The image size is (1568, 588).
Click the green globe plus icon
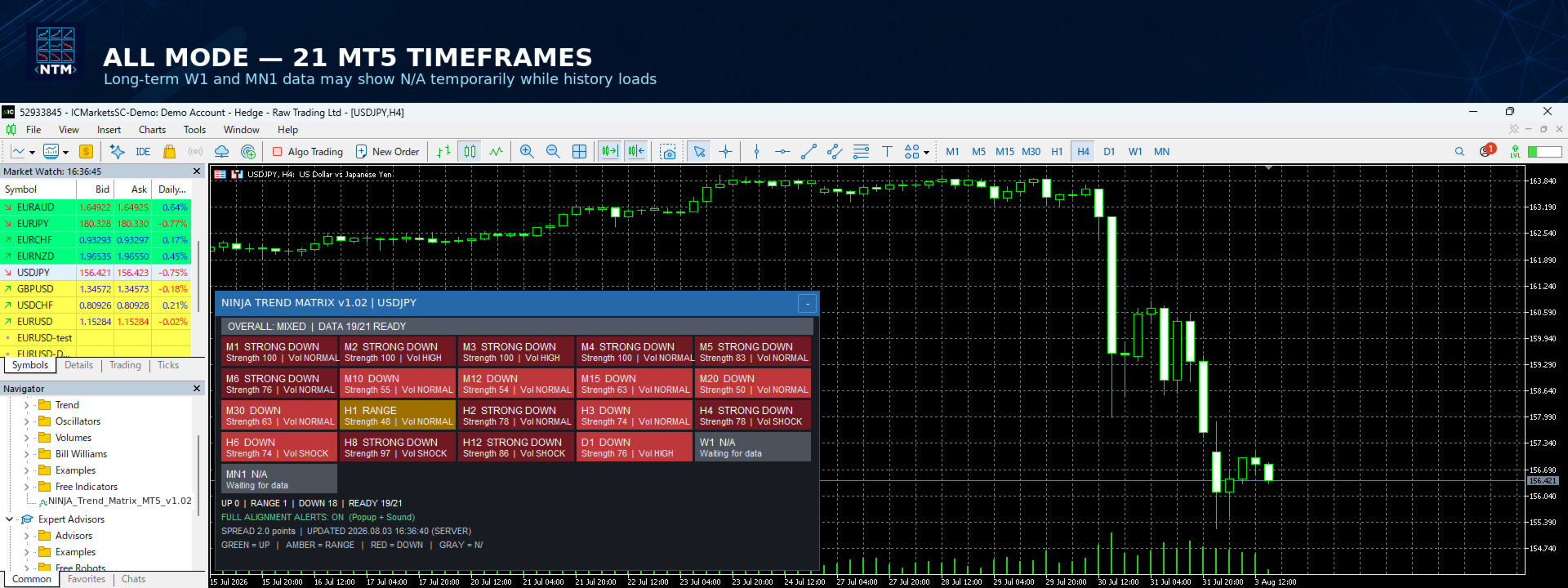coord(248,151)
